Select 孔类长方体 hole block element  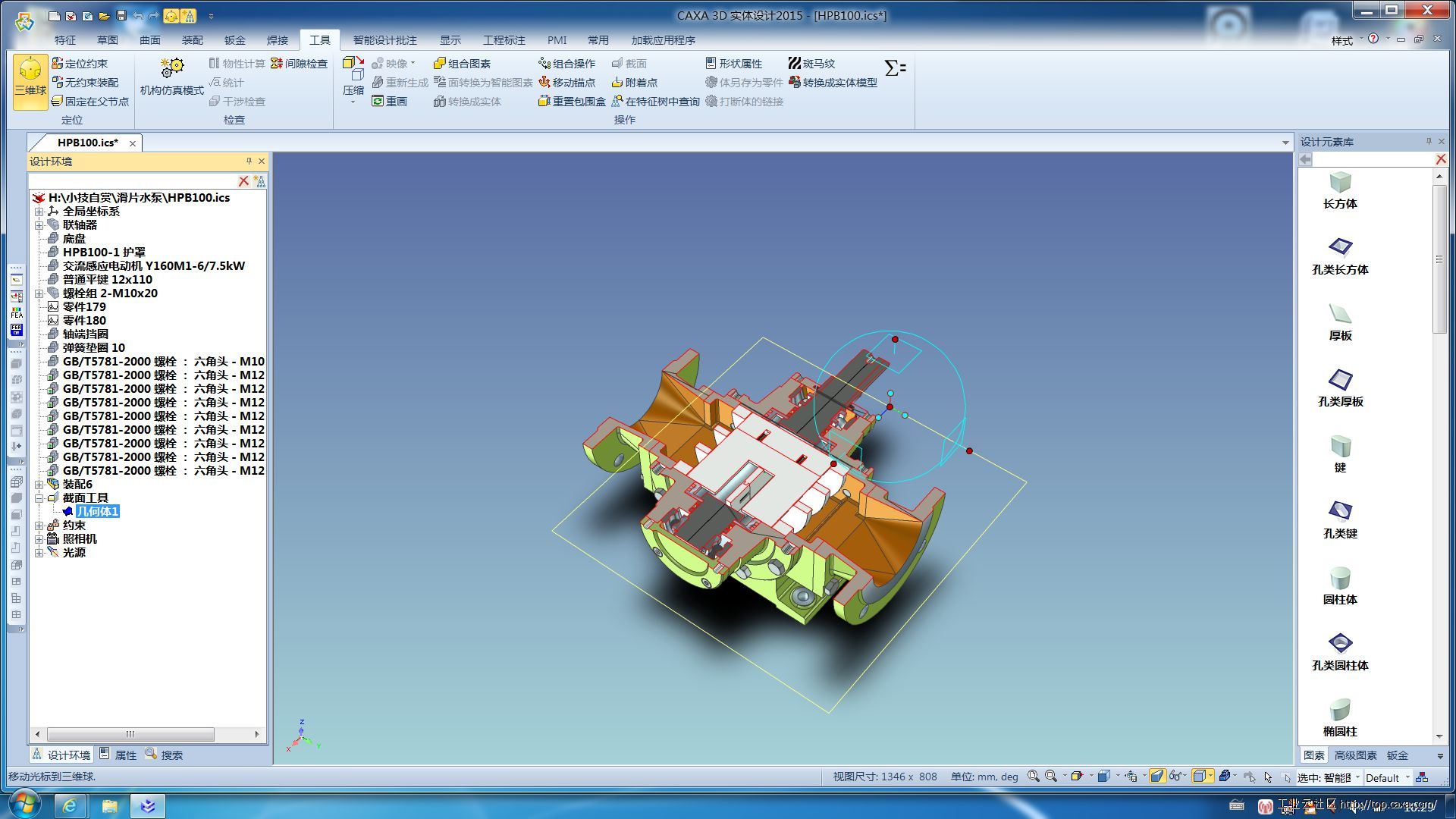1340,256
